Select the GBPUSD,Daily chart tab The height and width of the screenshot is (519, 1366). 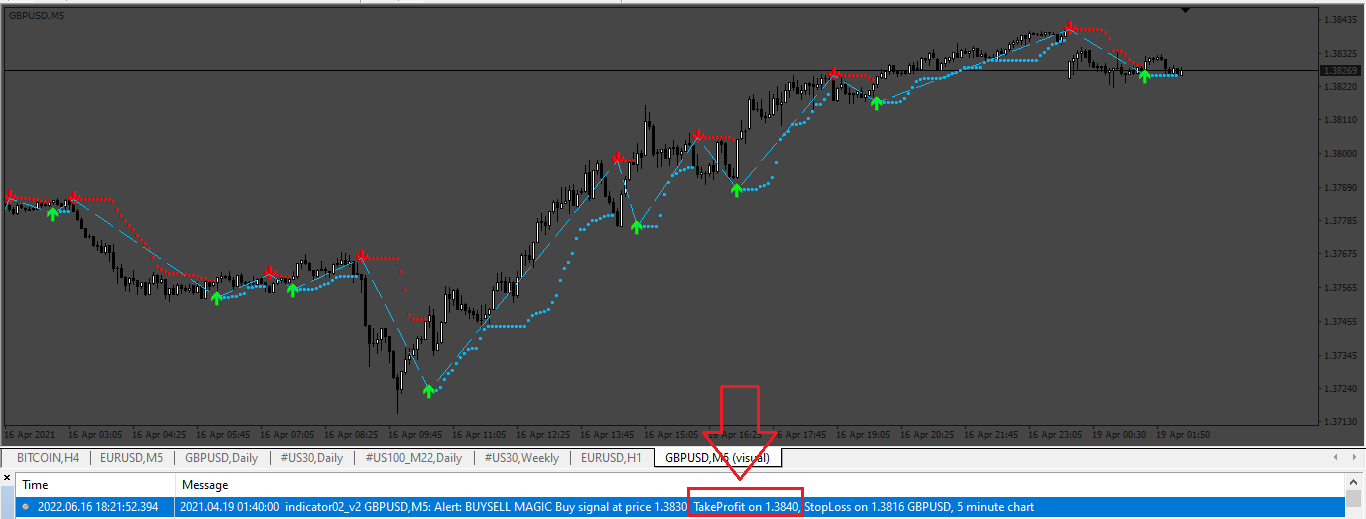(221, 458)
